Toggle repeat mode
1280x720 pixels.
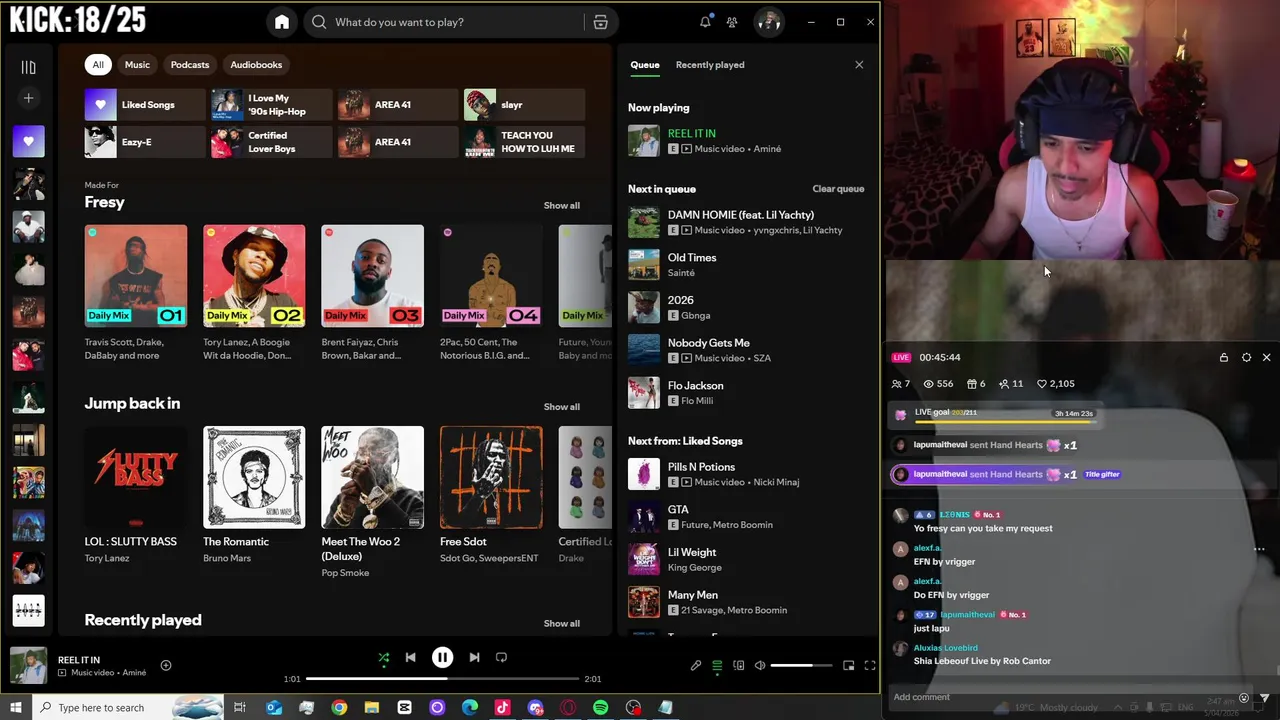coord(501,657)
